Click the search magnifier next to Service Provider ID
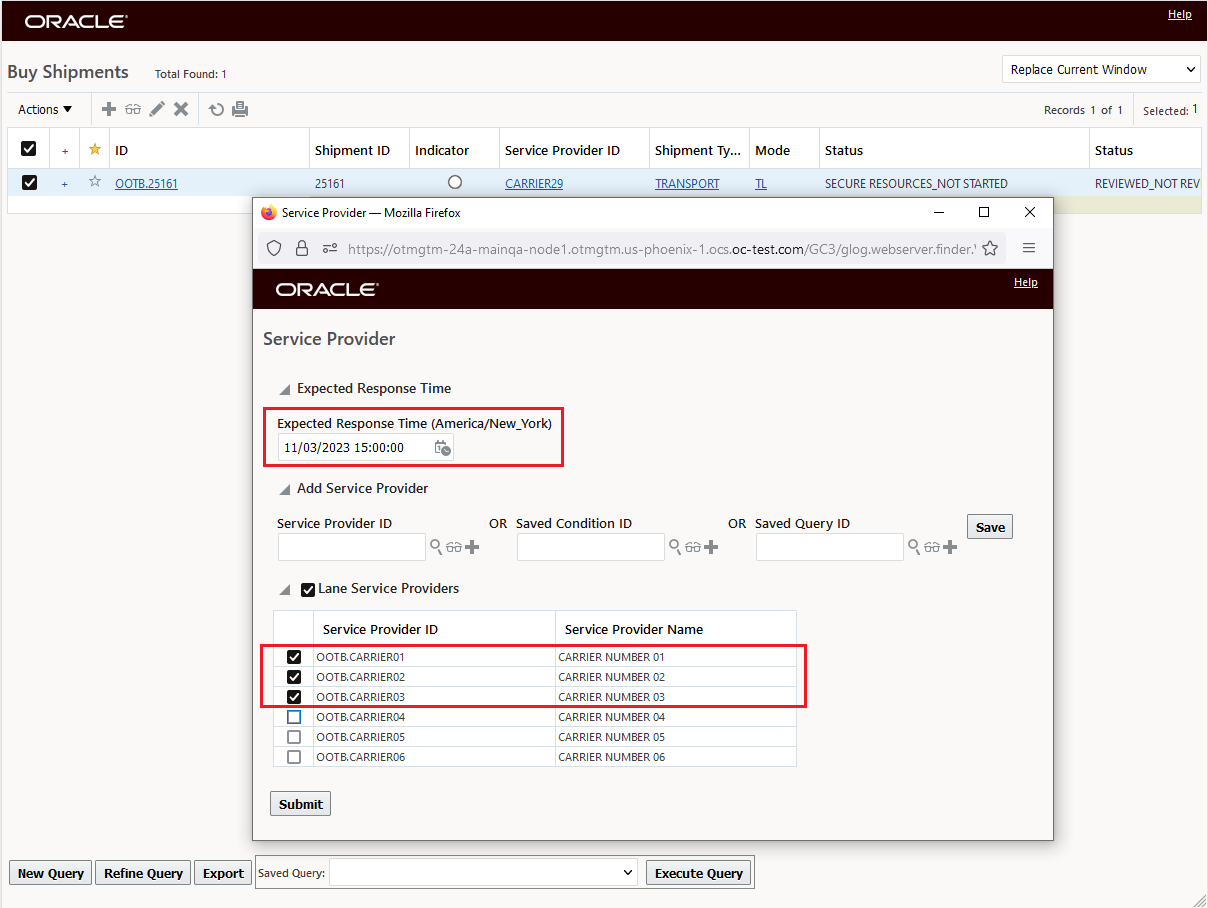1208x908 pixels. 436,547
